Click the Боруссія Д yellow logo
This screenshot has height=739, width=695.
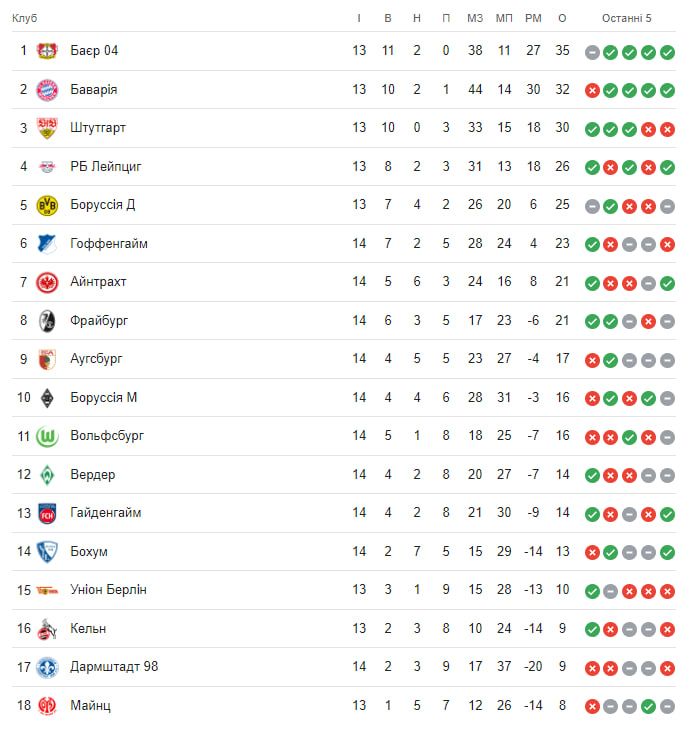(47, 205)
